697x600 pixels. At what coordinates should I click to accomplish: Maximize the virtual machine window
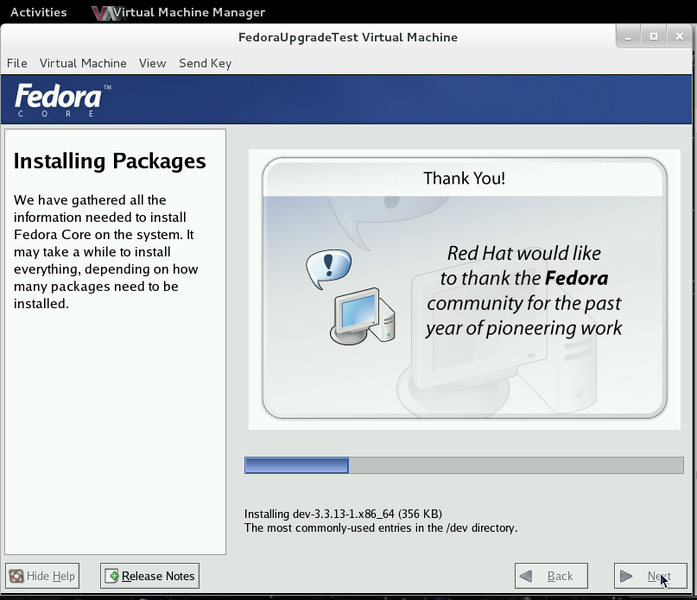click(x=653, y=36)
